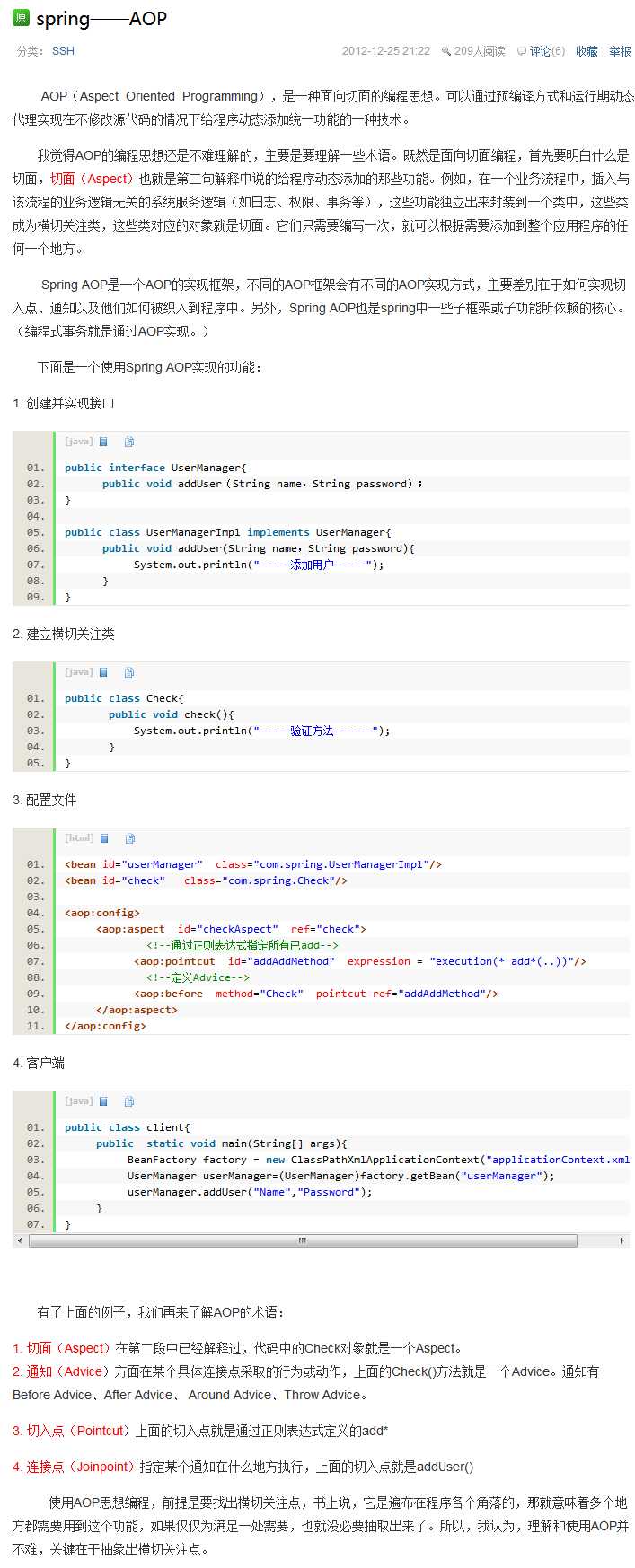This screenshot has height=1568, width=635.
Task: Click code line with -----添加用户----- println
Action: 259,565
